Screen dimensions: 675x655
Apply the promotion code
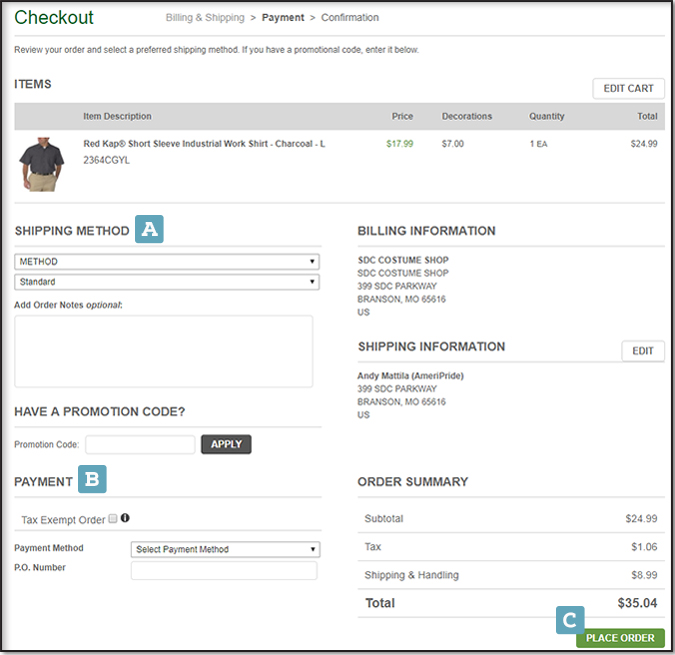[226, 444]
